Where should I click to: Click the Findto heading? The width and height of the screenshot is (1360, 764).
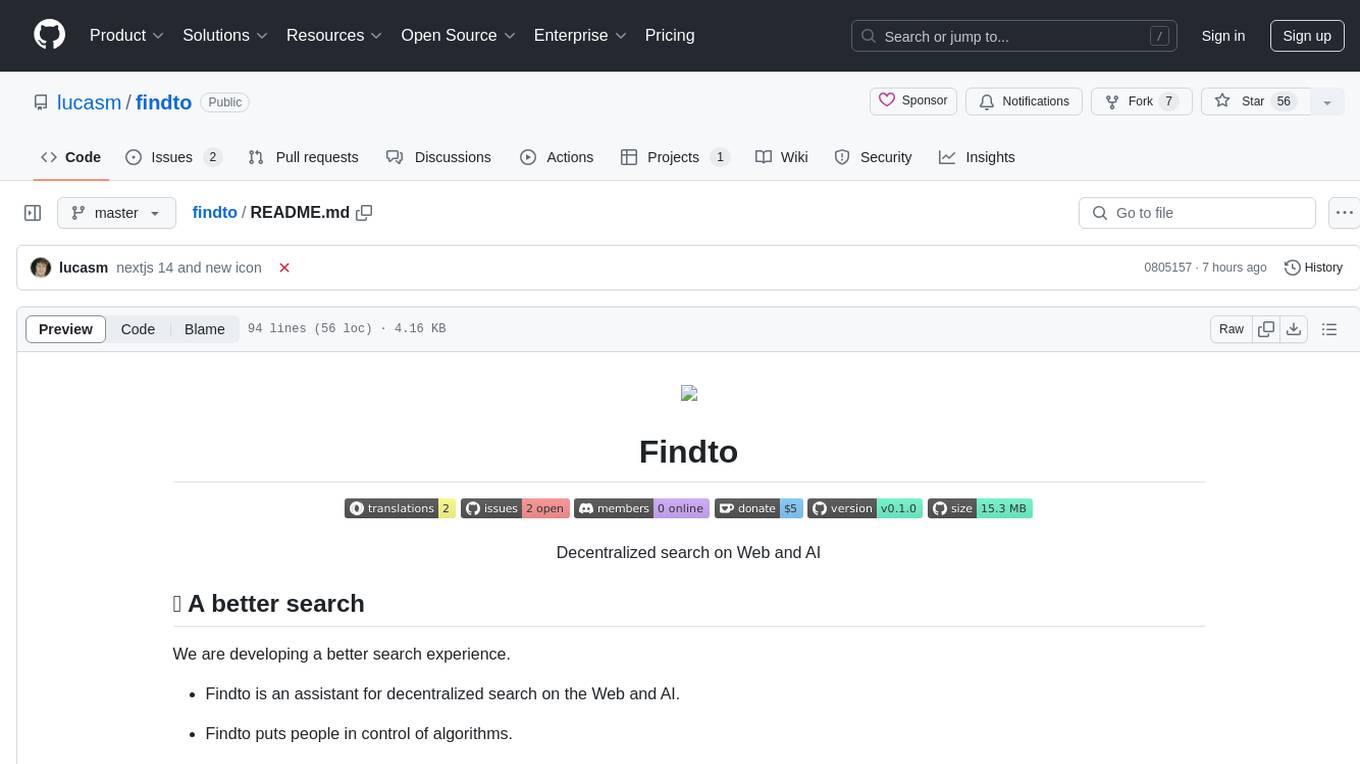click(x=689, y=451)
